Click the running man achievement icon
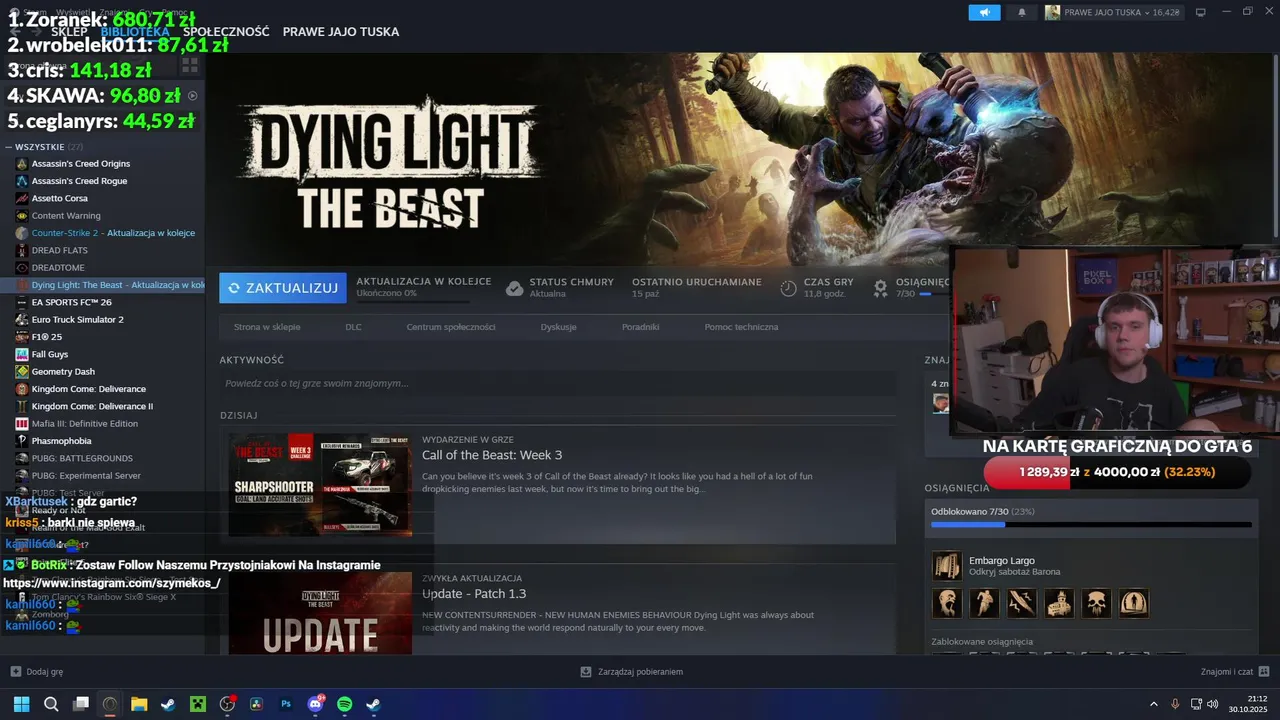1280x720 pixels. point(985,603)
